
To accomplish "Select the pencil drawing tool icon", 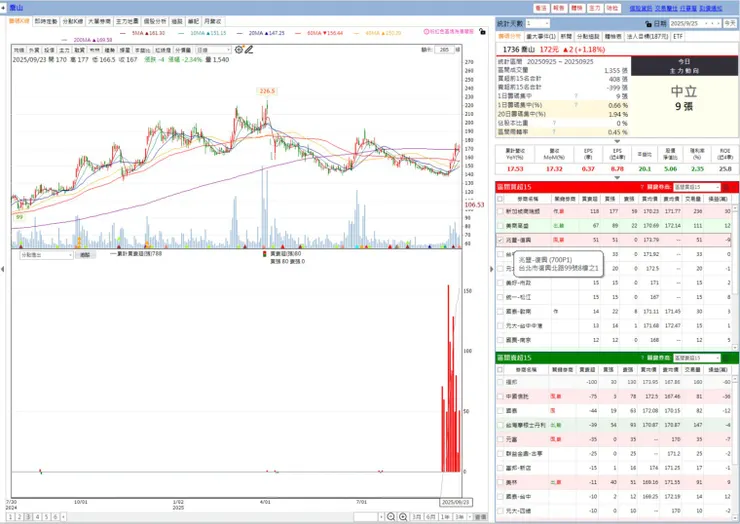I will click(249, 50).
